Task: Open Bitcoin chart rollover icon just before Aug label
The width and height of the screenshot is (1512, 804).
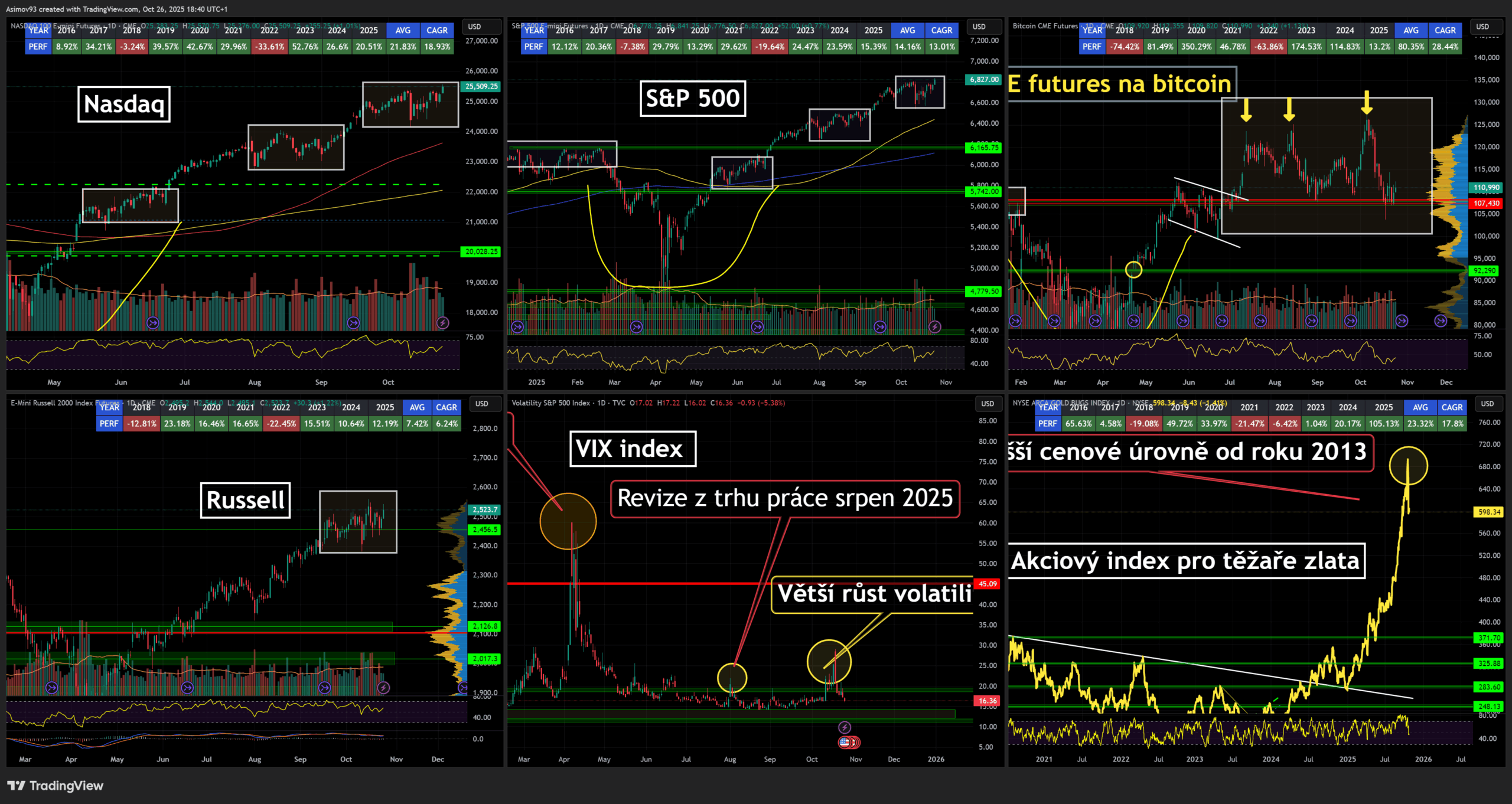Action: tap(1260, 321)
